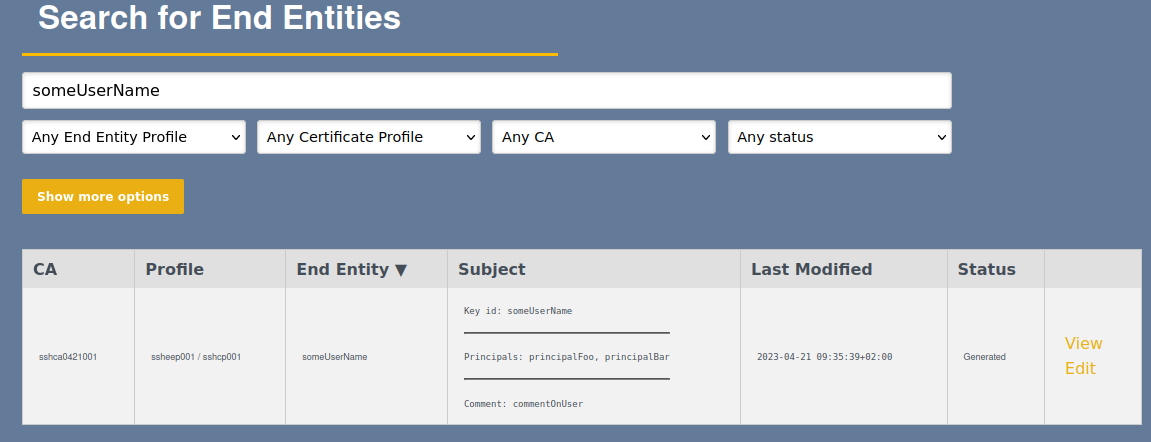Viewport: 1151px width, 442px height.
Task: Click the ssheep001 / sshcp001 profile cell
Action: pyautogui.click(x=196, y=357)
